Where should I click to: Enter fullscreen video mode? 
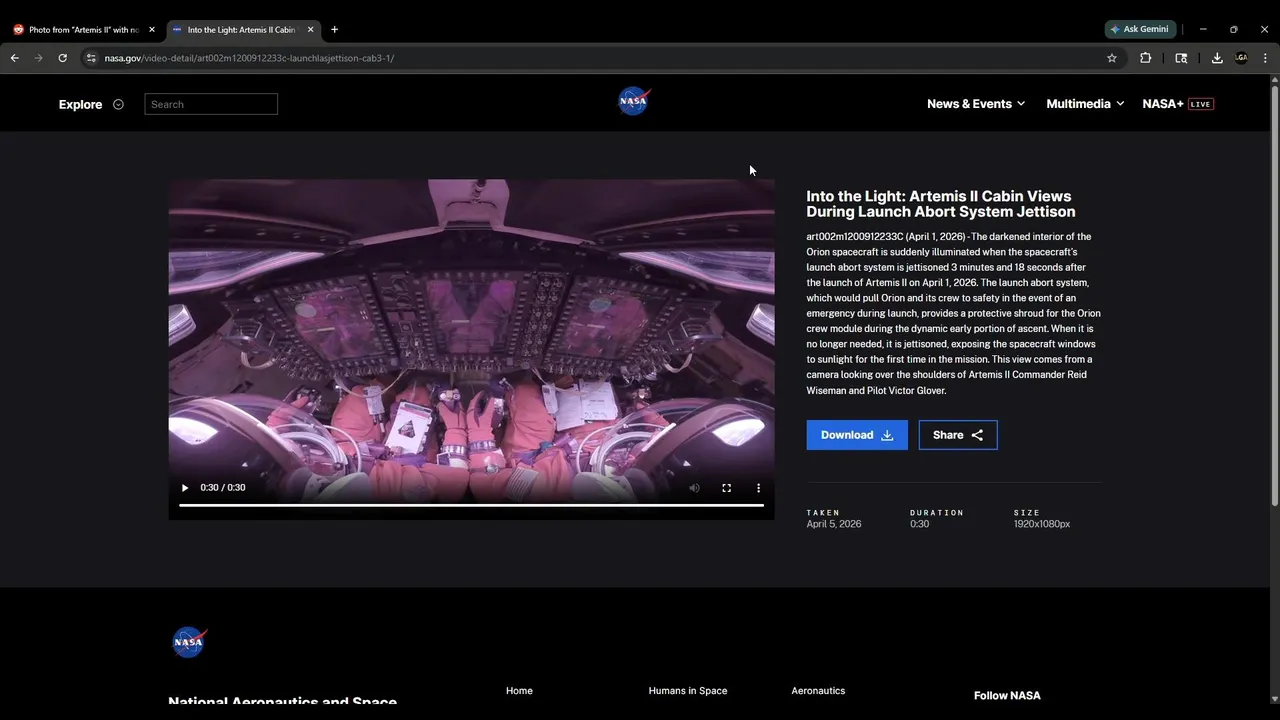click(726, 488)
